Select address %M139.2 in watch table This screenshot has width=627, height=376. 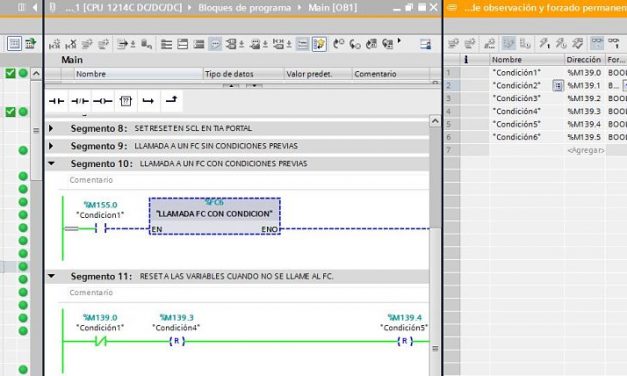click(x=584, y=98)
